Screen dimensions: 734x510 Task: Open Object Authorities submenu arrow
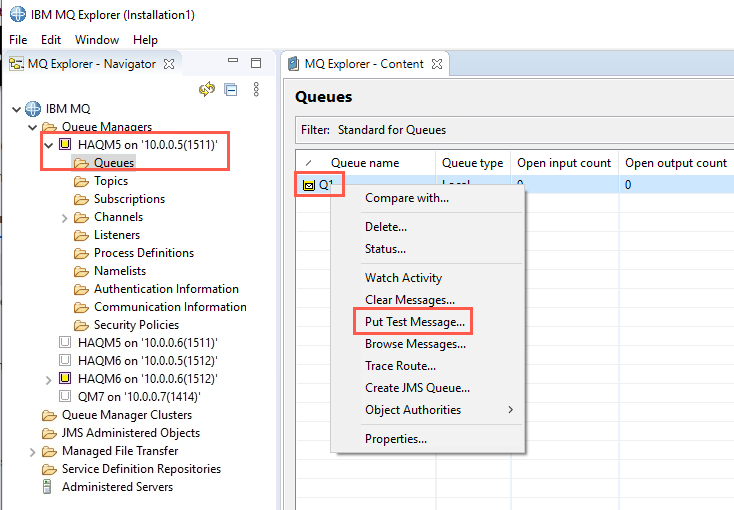point(510,410)
